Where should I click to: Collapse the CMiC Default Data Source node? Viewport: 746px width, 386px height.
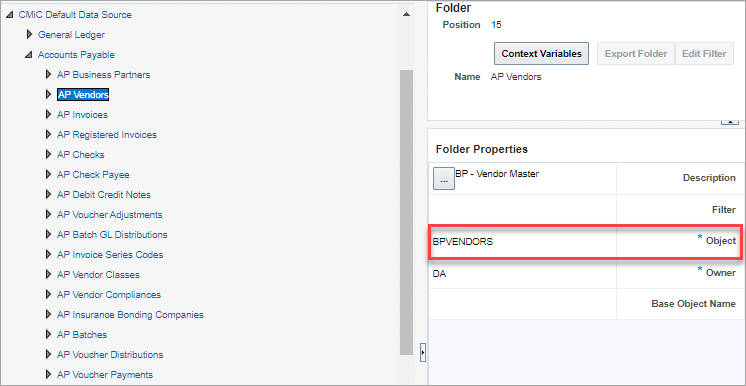click(x=10, y=15)
